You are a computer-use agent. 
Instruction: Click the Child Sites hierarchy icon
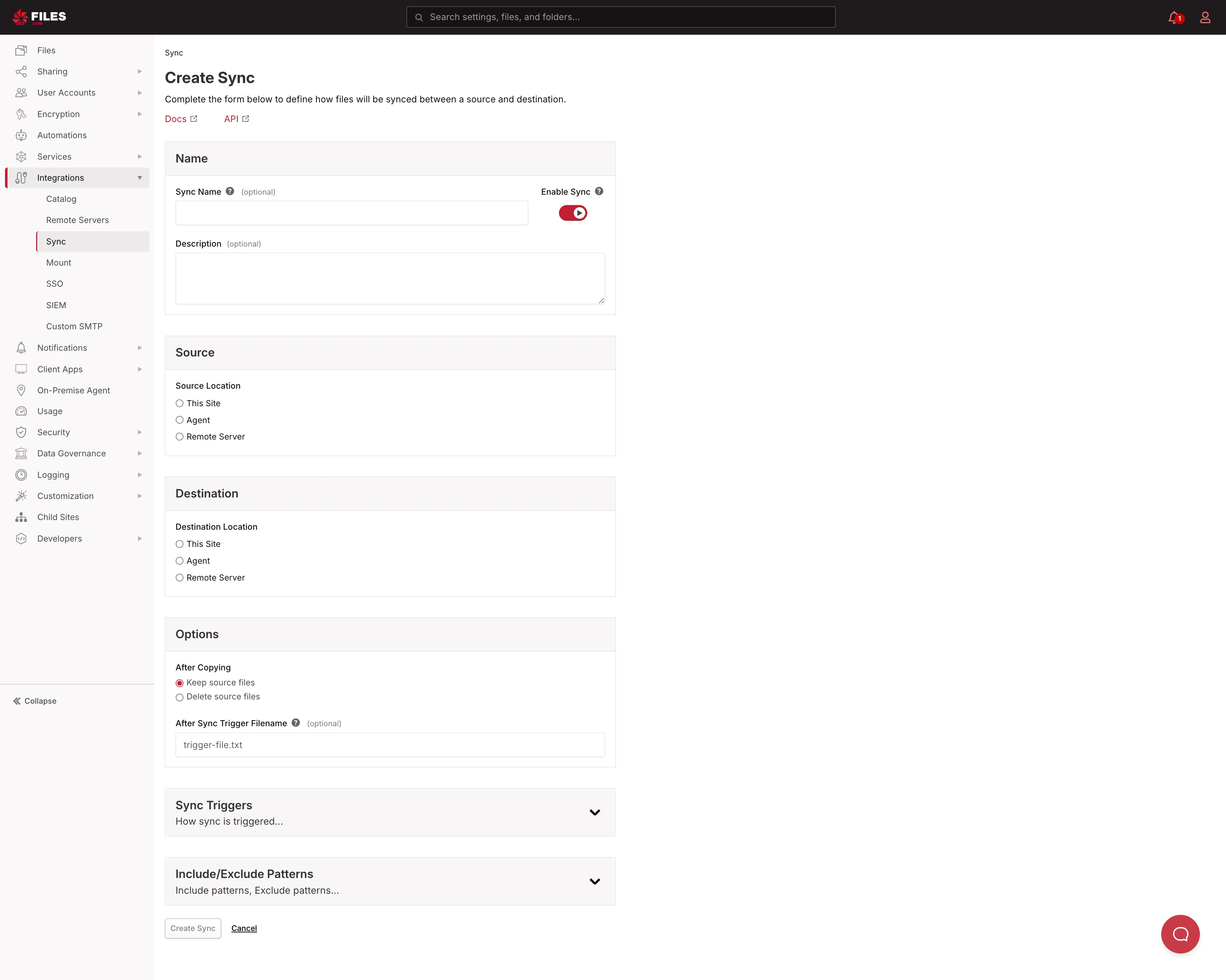(21, 517)
